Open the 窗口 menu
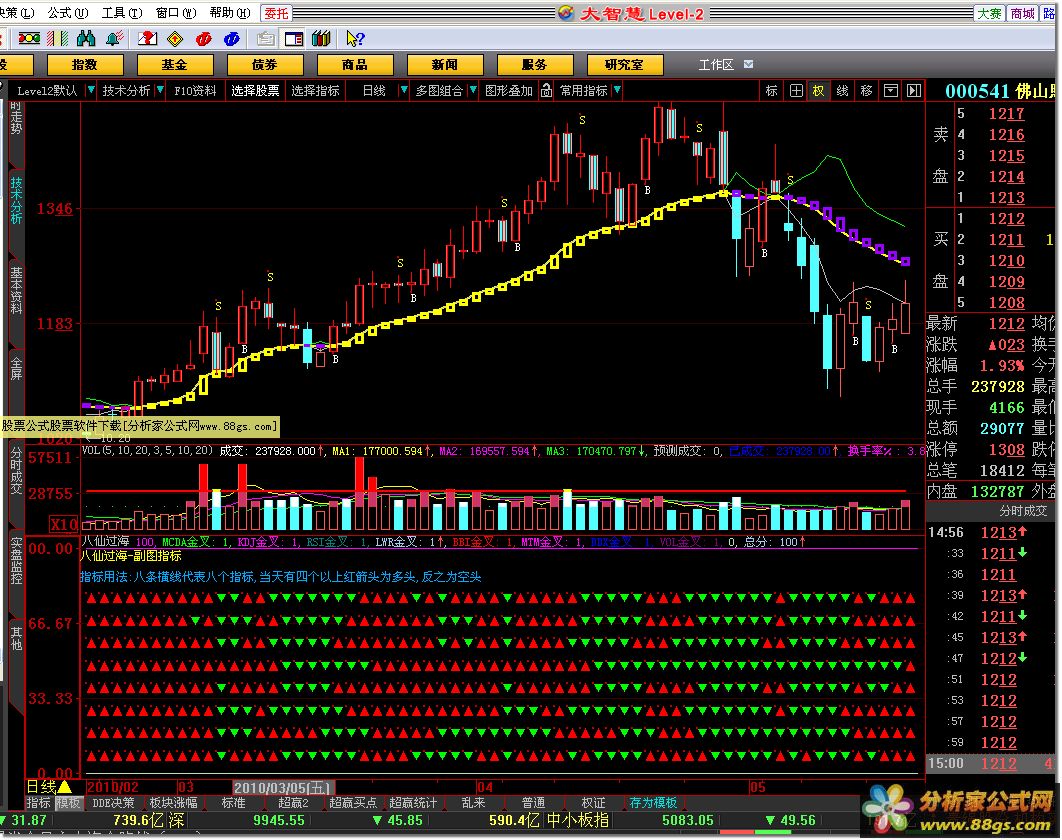The image size is (1062, 840). click(175, 13)
